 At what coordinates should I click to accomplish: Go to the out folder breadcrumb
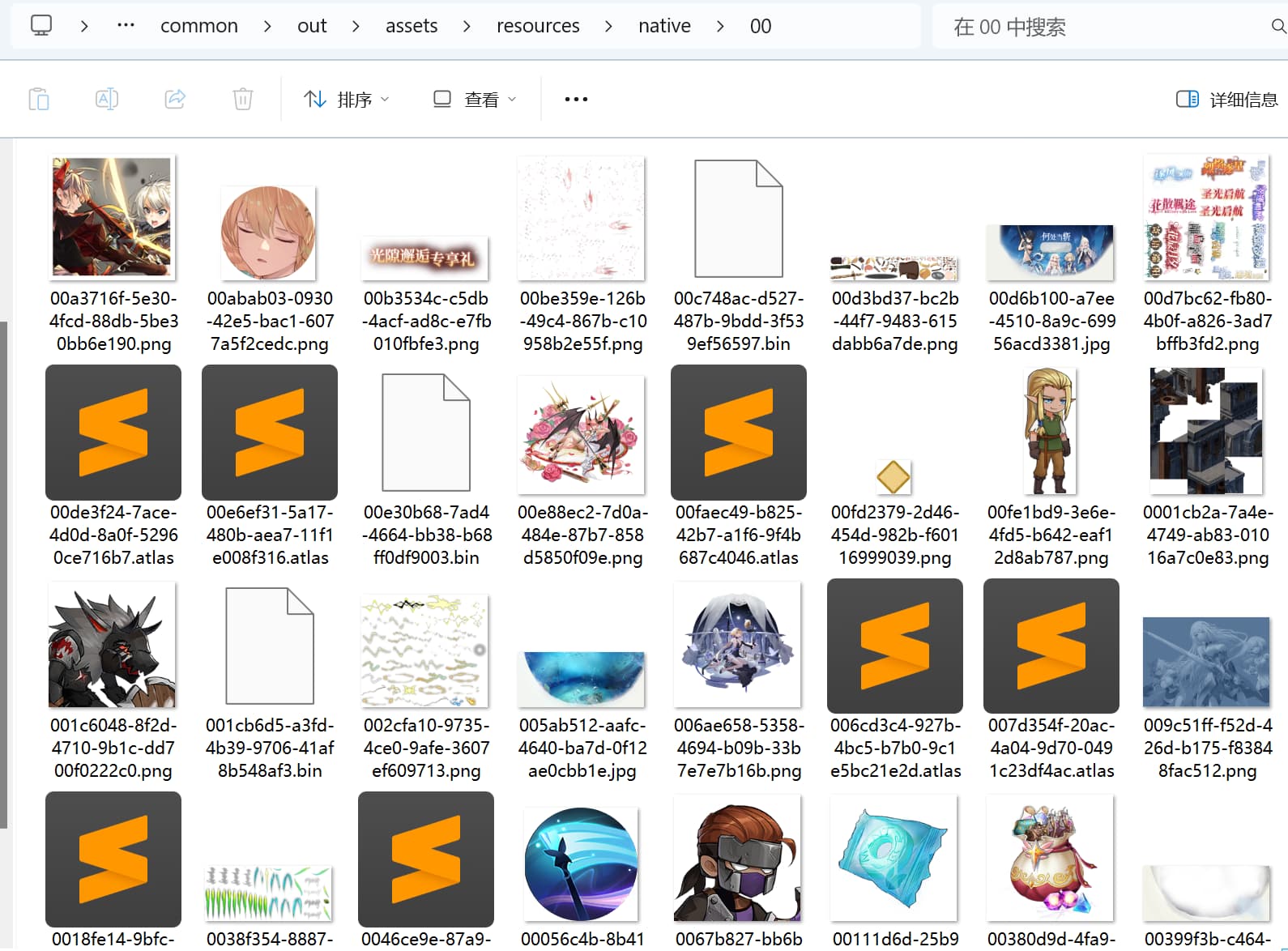click(x=312, y=26)
